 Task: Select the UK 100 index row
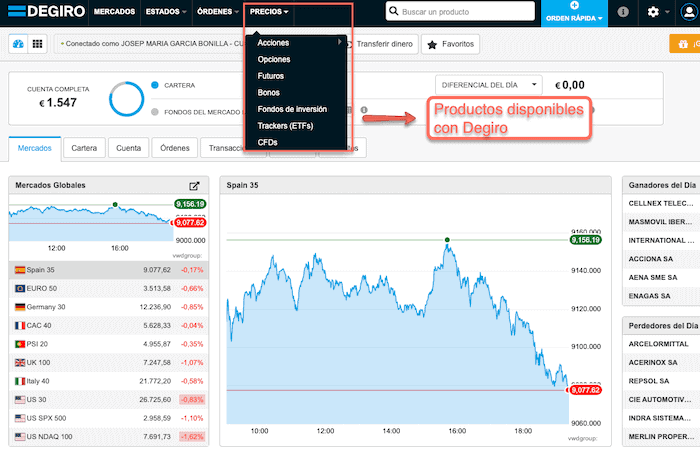click(x=108, y=362)
